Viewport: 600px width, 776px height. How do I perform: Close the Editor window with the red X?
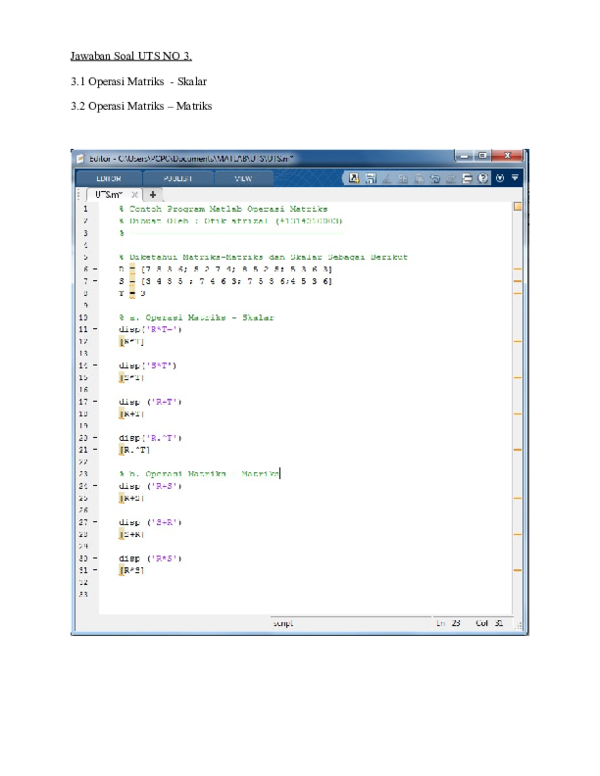point(507,156)
